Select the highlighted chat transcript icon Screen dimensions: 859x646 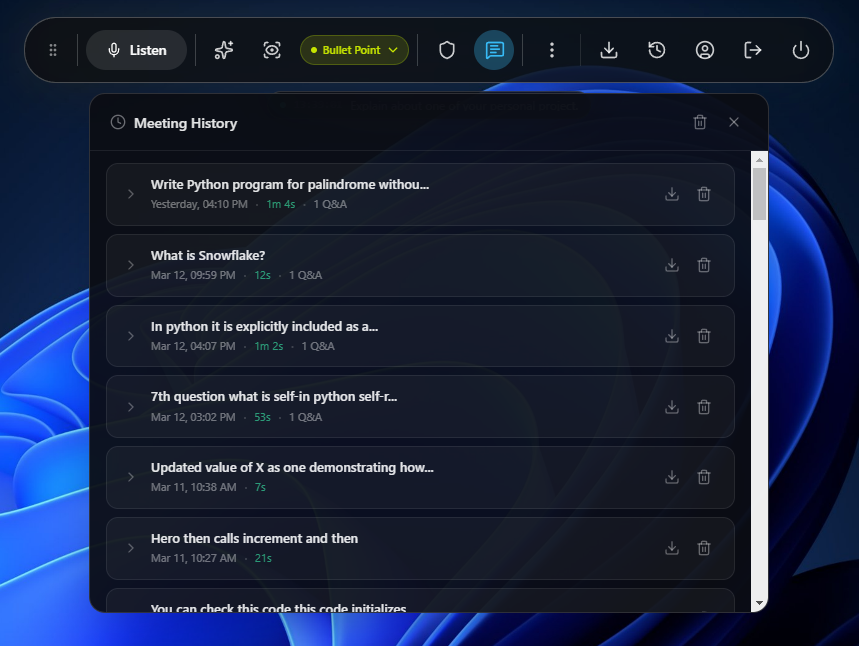(494, 49)
